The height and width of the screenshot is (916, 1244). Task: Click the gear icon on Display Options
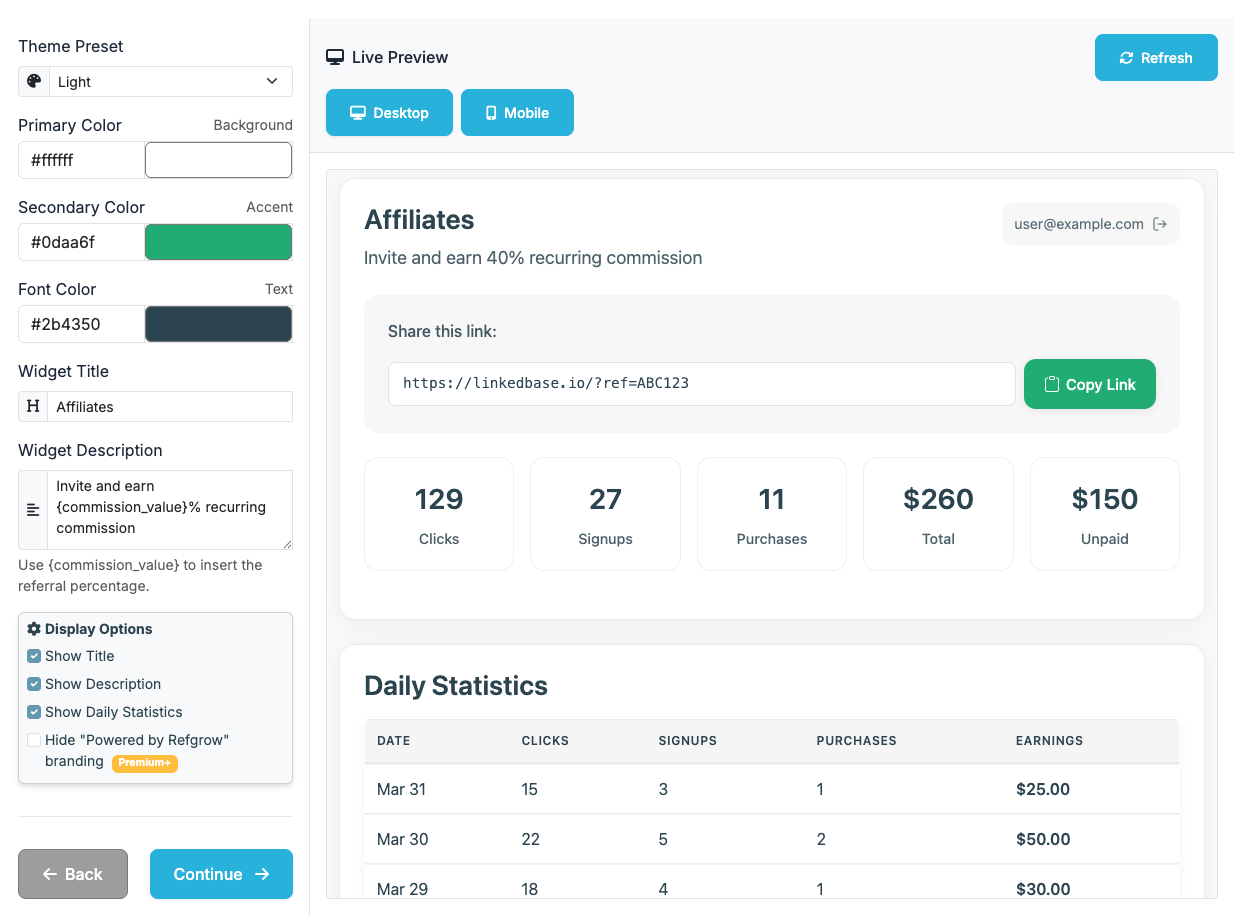tap(32, 628)
